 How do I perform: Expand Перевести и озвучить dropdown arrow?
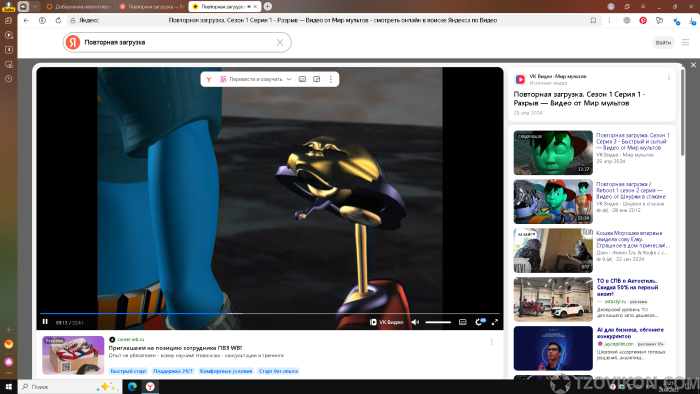(x=289, y=79)
